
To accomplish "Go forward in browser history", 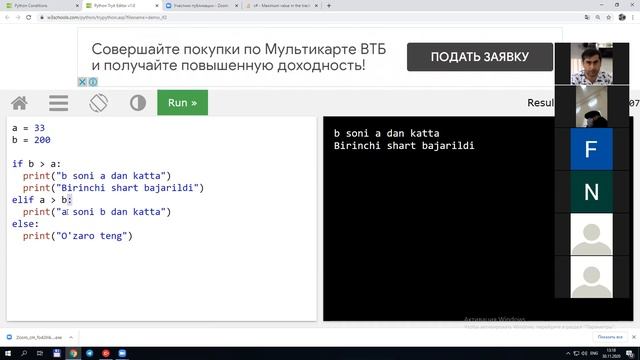I will click(x=18, y=18).
